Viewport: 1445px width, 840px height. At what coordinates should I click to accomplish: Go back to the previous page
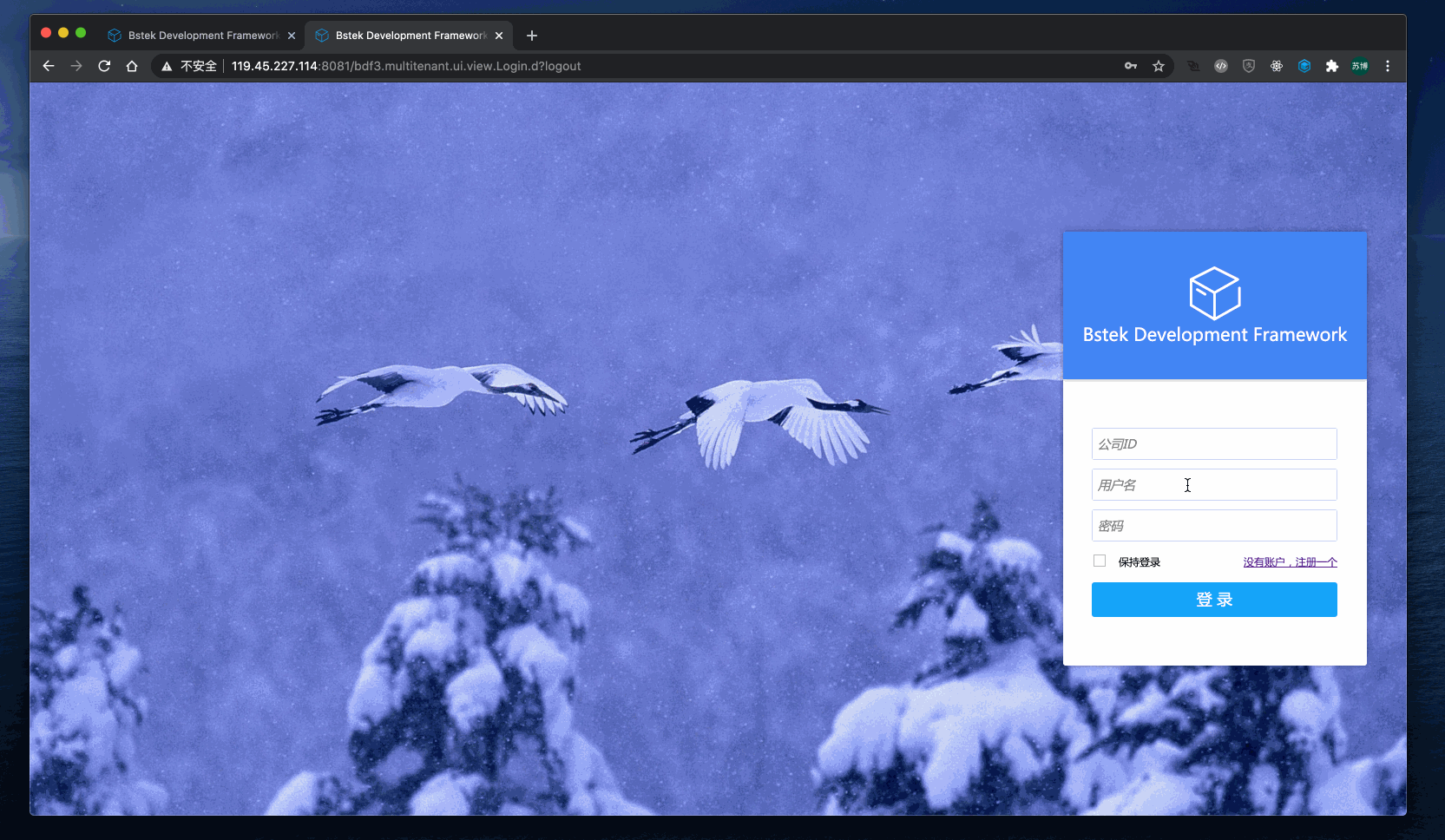pos(49,66)
